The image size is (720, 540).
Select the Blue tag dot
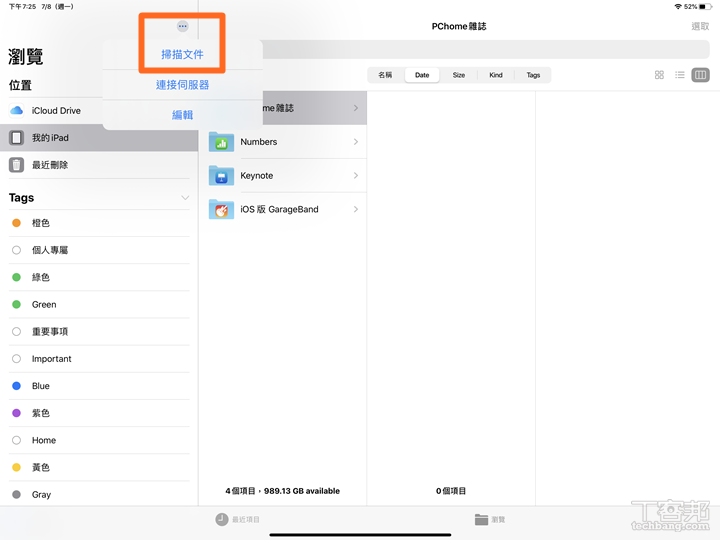17,386
